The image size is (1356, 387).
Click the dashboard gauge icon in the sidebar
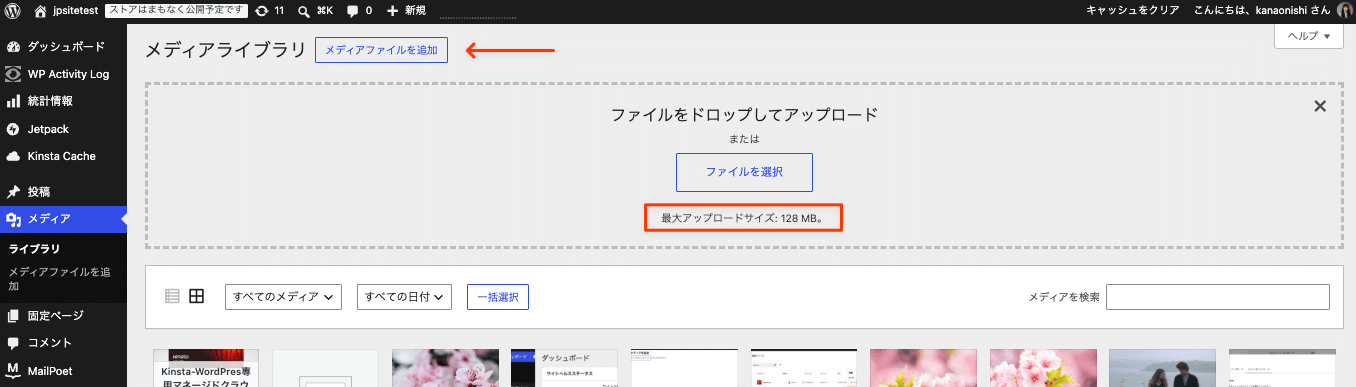tap(13, 47)
